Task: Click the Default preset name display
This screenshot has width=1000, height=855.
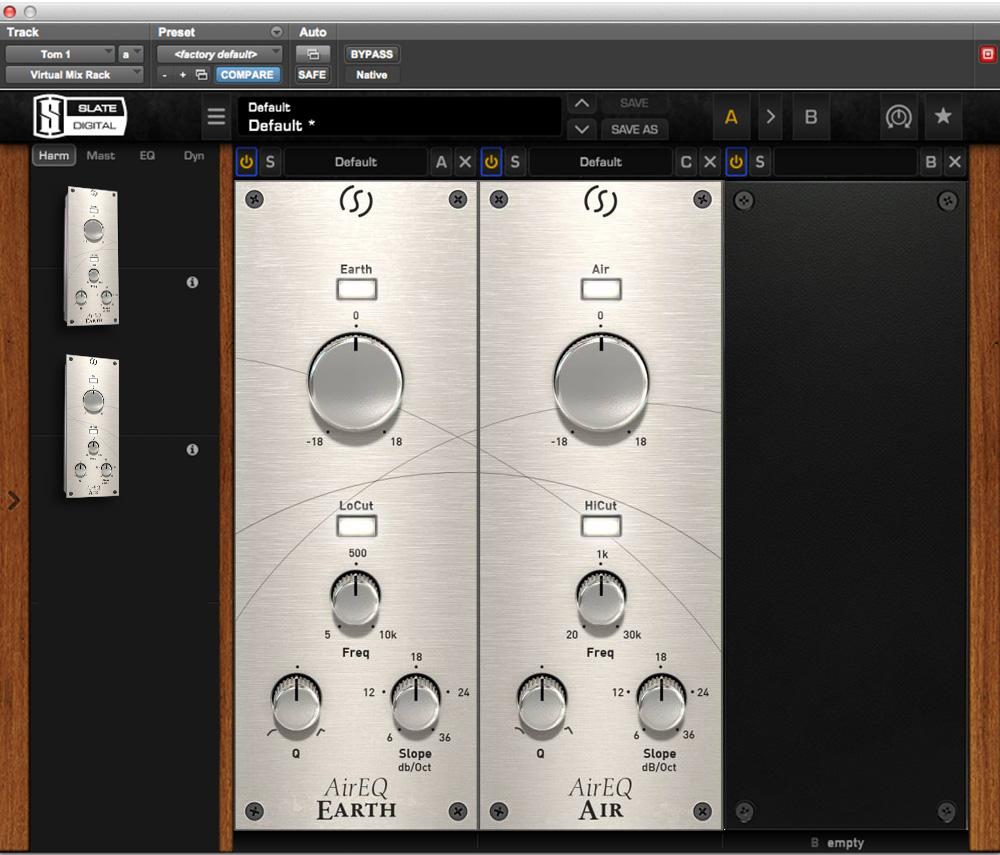Action: (400, 117)
